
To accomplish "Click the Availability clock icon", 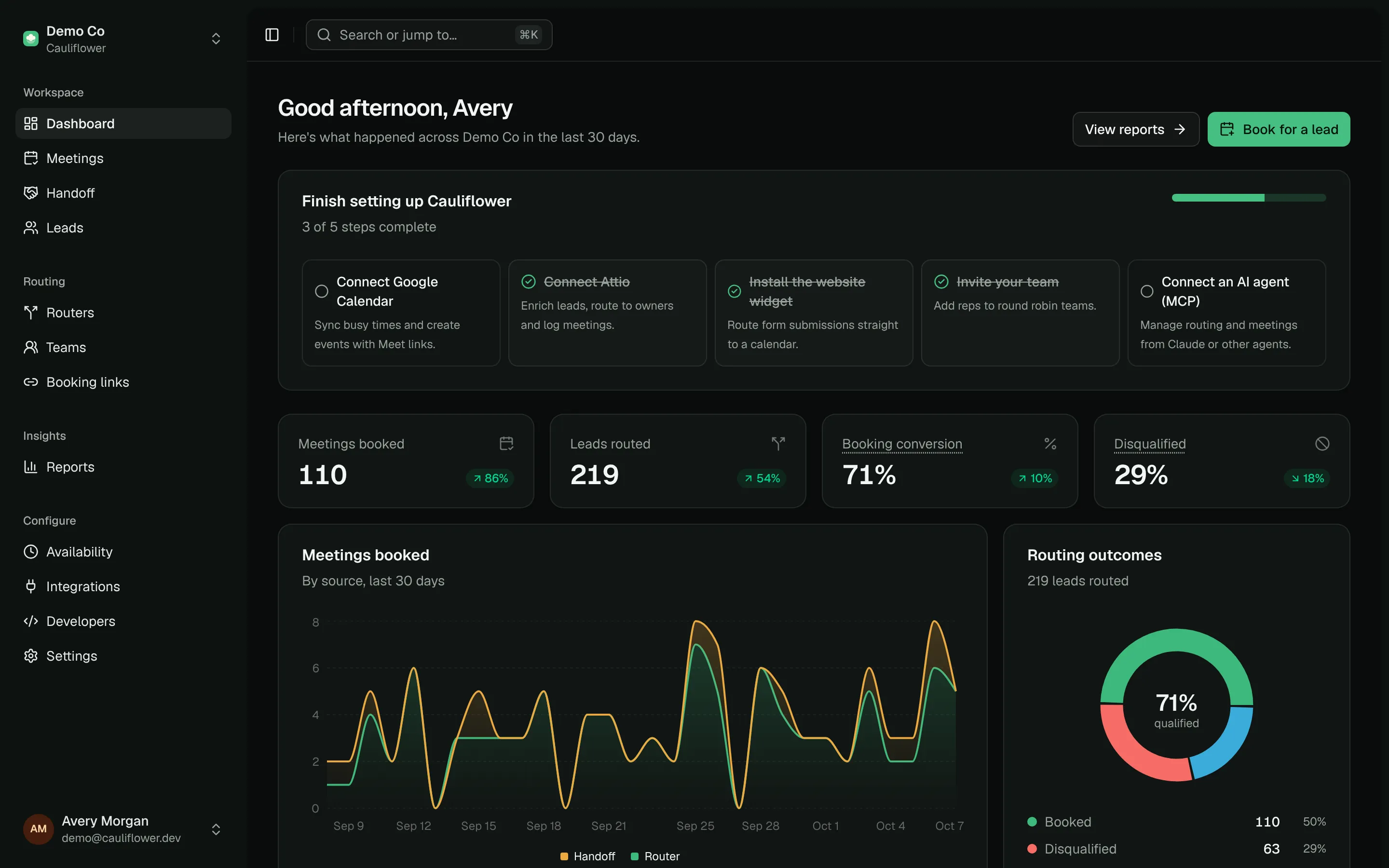I will 31,552.
